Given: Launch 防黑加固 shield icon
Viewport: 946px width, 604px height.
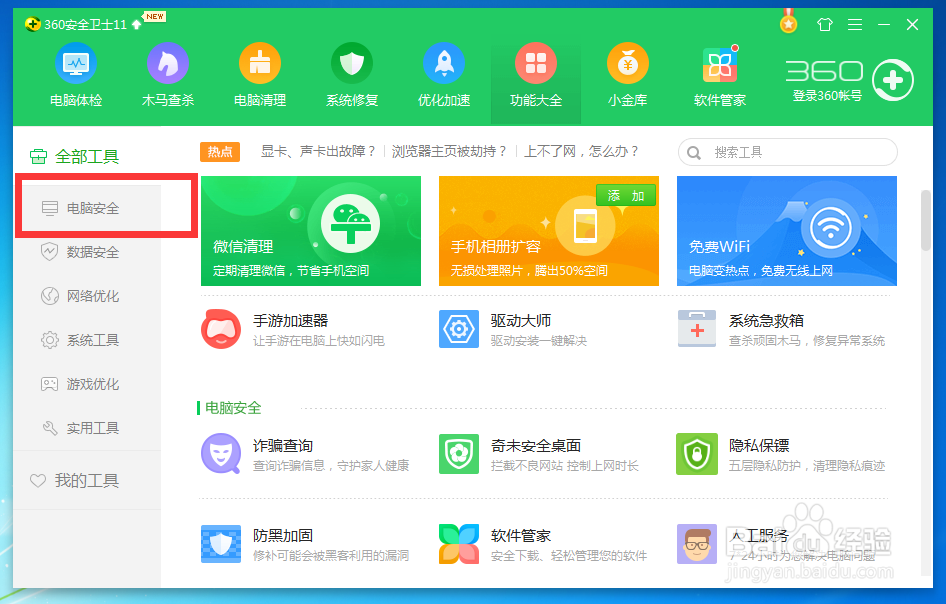Looking at the screenshot, I should coord(221,544).
